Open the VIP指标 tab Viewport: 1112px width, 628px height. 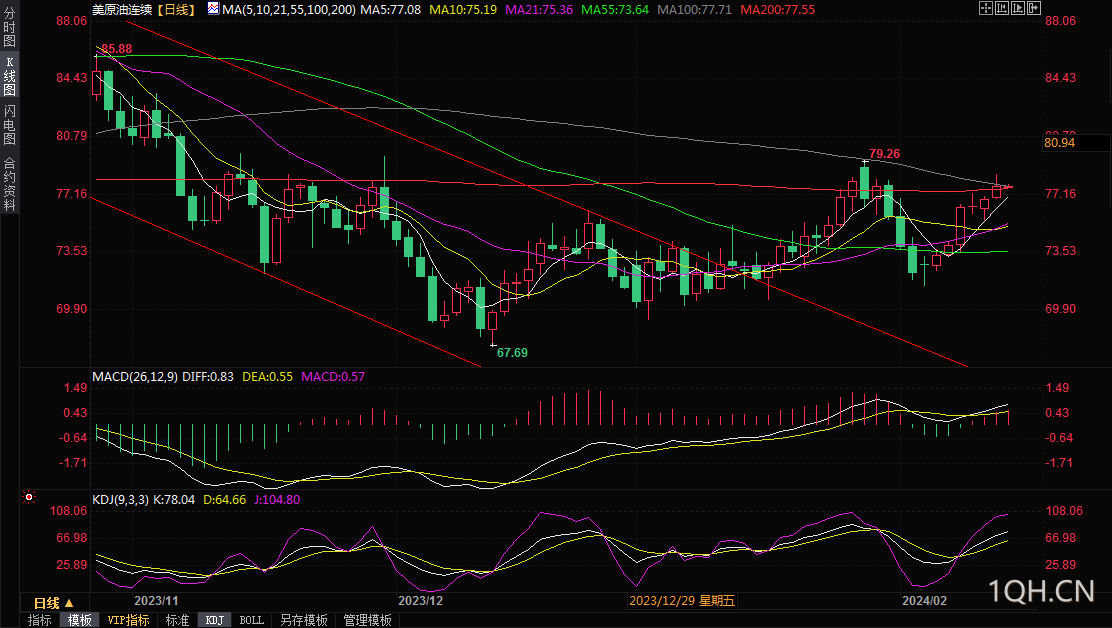tap(128, 620)
